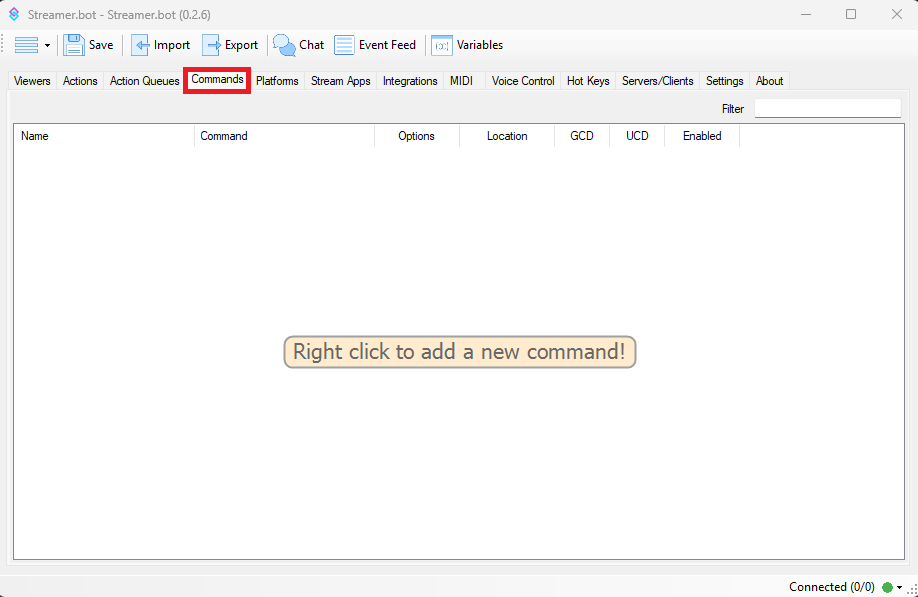The width and height of the screenshot is (918, 597).
Task: Go to the Platforms tab
Action: pos(277,81)
